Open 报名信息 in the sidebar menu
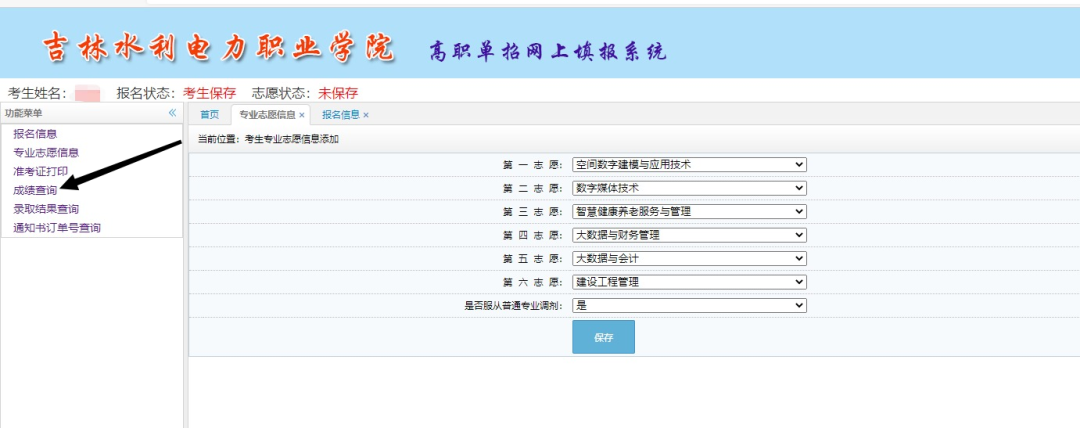The height and width of the screenshot is (428, 1080). (x=35, y=134)
